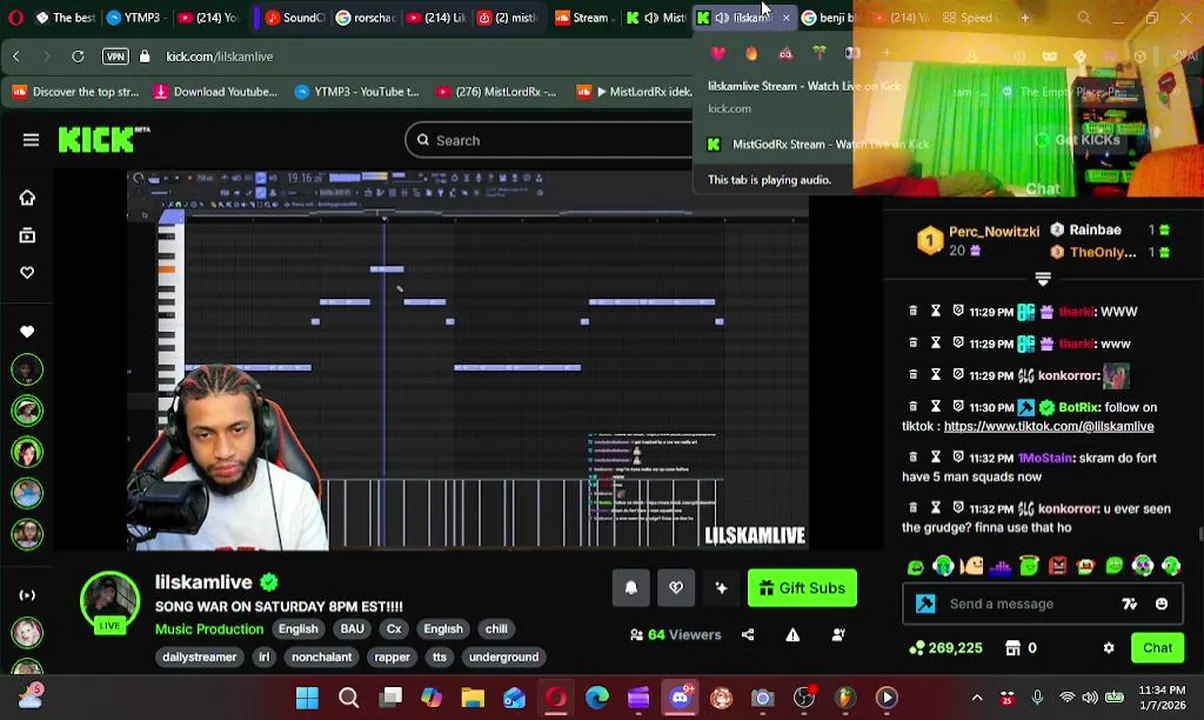The width and height of the screenshot is (1204, 720).
Task: Go to Home in Kick sidebar
Action: (x=27, y=198)
